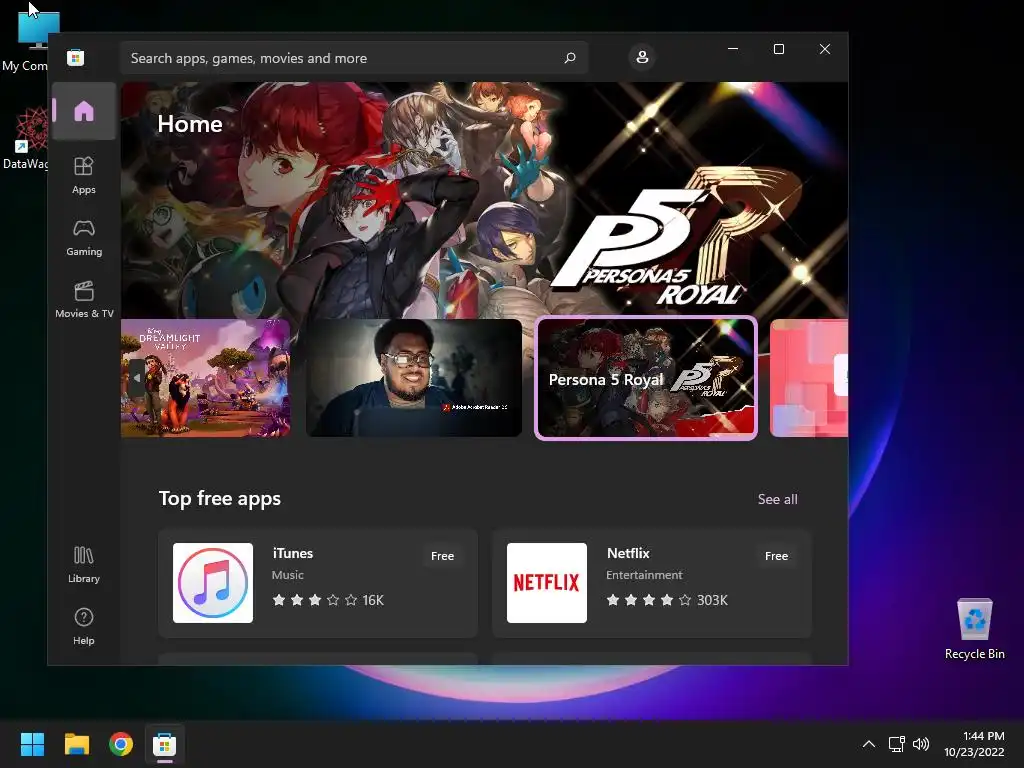Image resolution: width=1024 pixels, height=768 pixels.
Task: Open the Home tab in the Store sidebar
Action: tap(84, 111)
